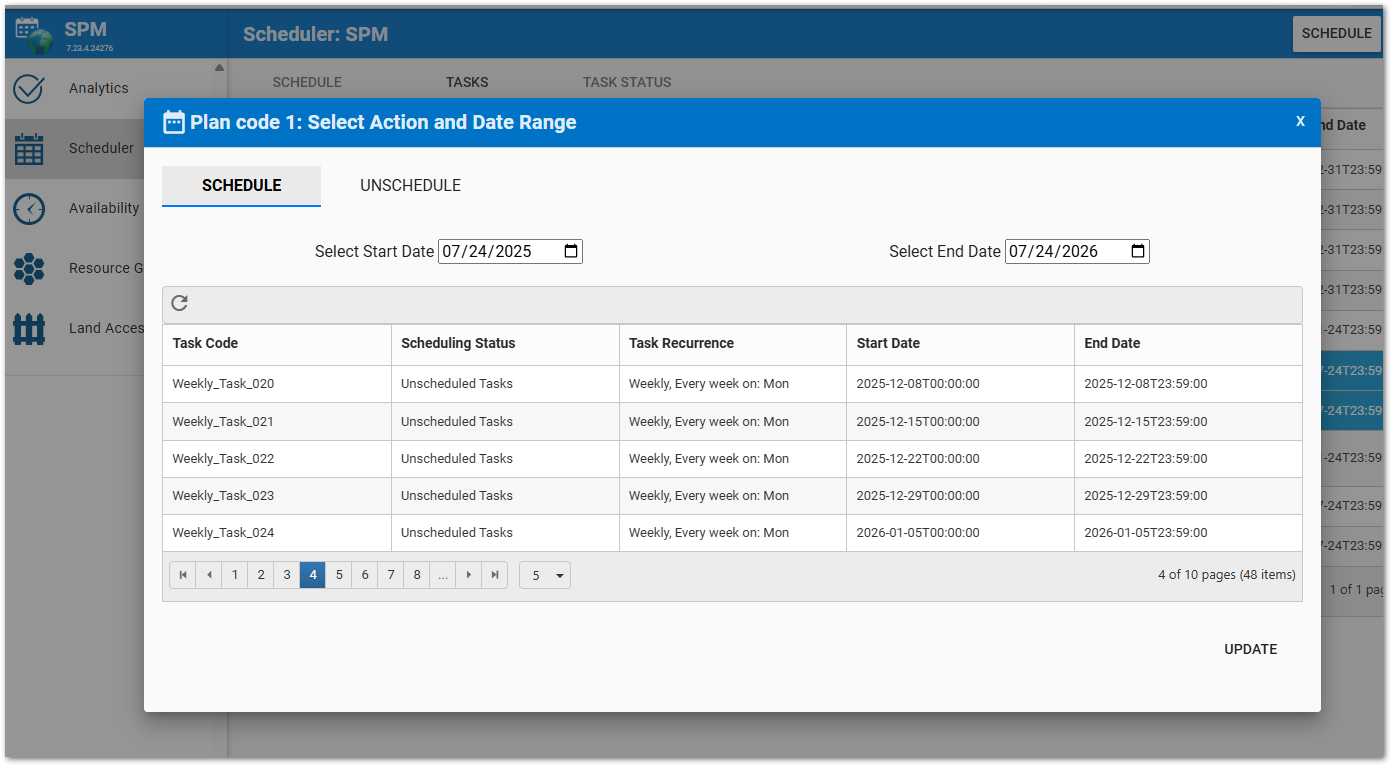Open the End Date calendar picker icon
The height and width of the screenshot is (766, 1392).
point(1138,252)
